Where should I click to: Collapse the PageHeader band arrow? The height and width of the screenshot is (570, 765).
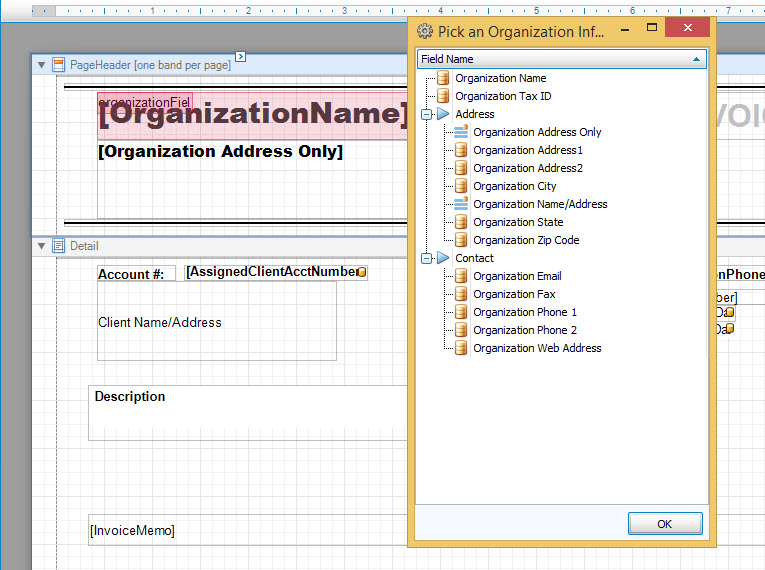pyautogui.click(x=41, y=65)
